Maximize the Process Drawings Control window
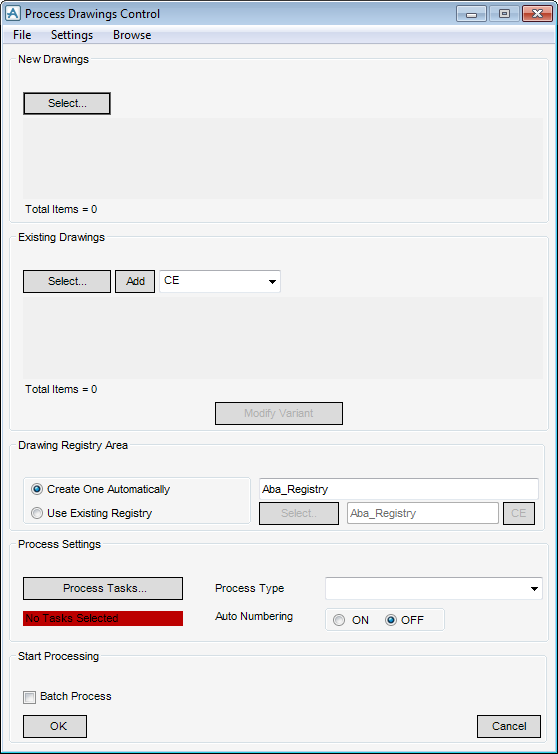Viewport: 558px width, 754px height. click(504, 13)
